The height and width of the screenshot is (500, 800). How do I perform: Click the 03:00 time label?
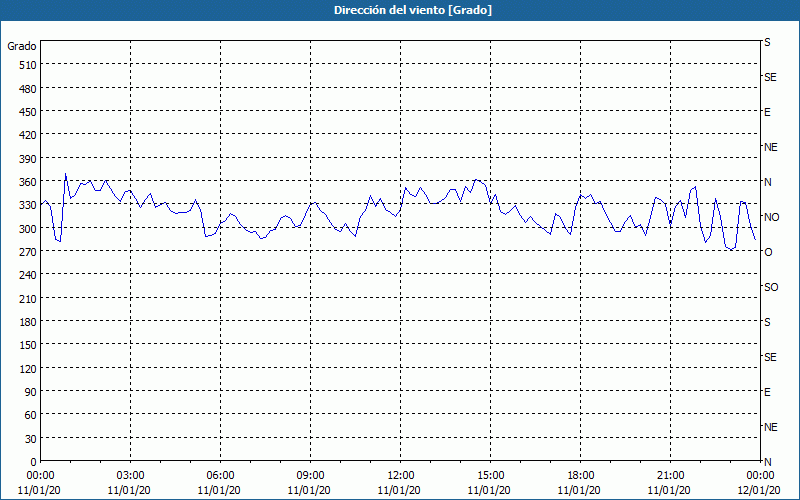(131, 476)
